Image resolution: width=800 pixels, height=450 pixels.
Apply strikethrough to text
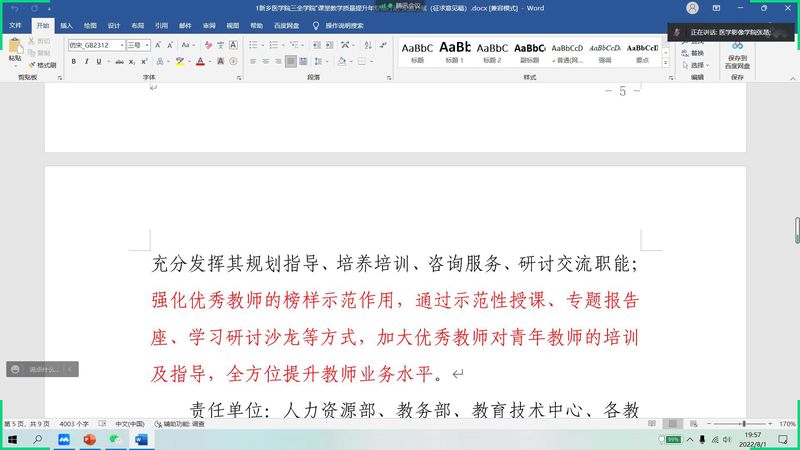pos(119,61)
